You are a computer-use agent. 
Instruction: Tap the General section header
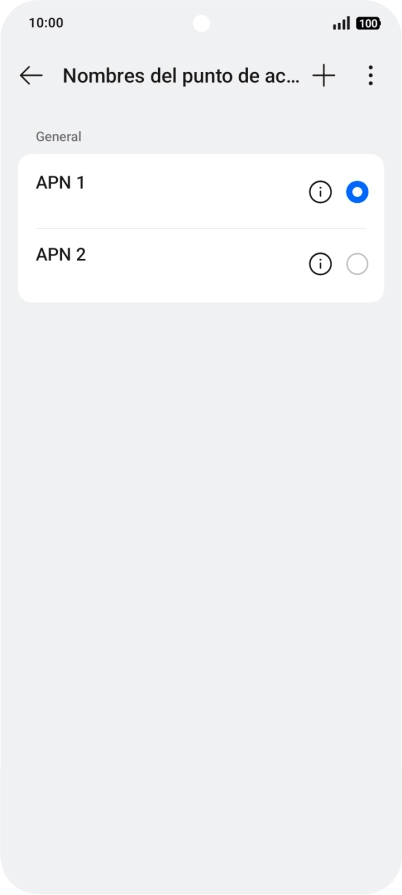59,136
